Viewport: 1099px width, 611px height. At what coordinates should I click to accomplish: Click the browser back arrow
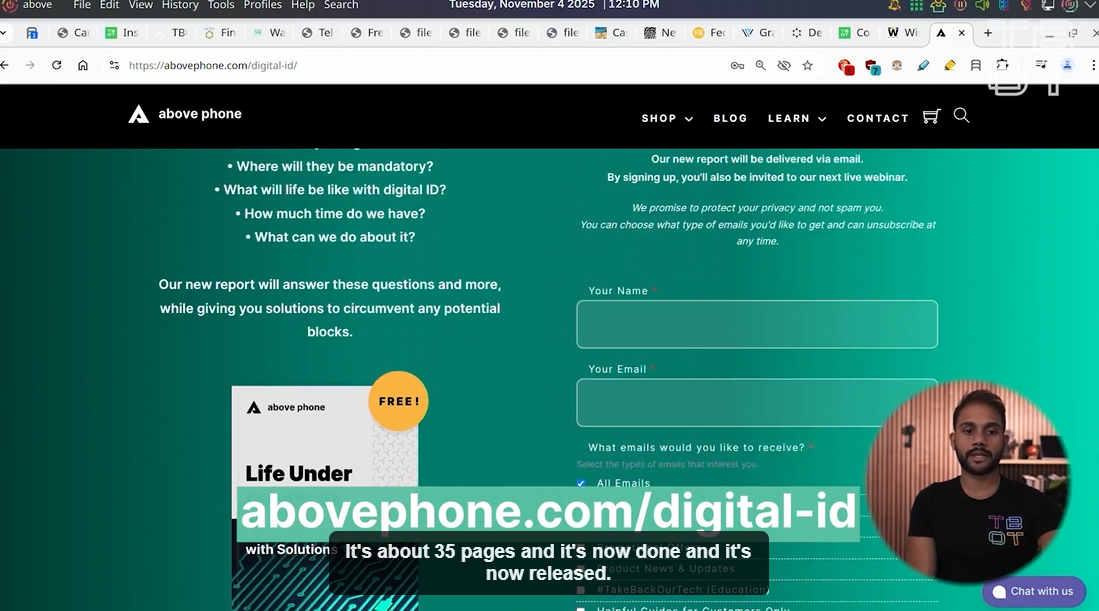5,65
